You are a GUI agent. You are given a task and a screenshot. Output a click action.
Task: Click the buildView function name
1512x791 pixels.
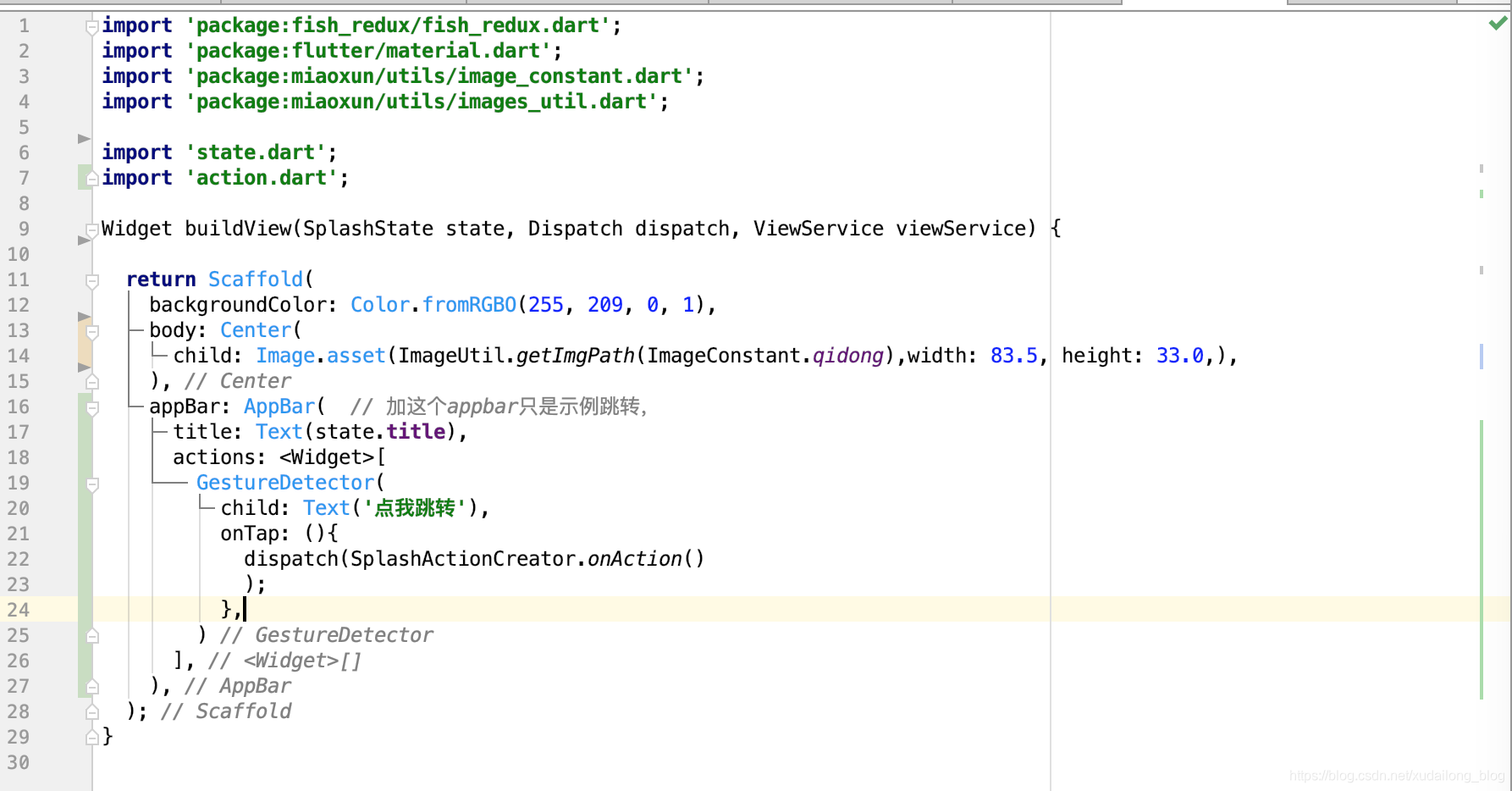click(x=238, y=229)
